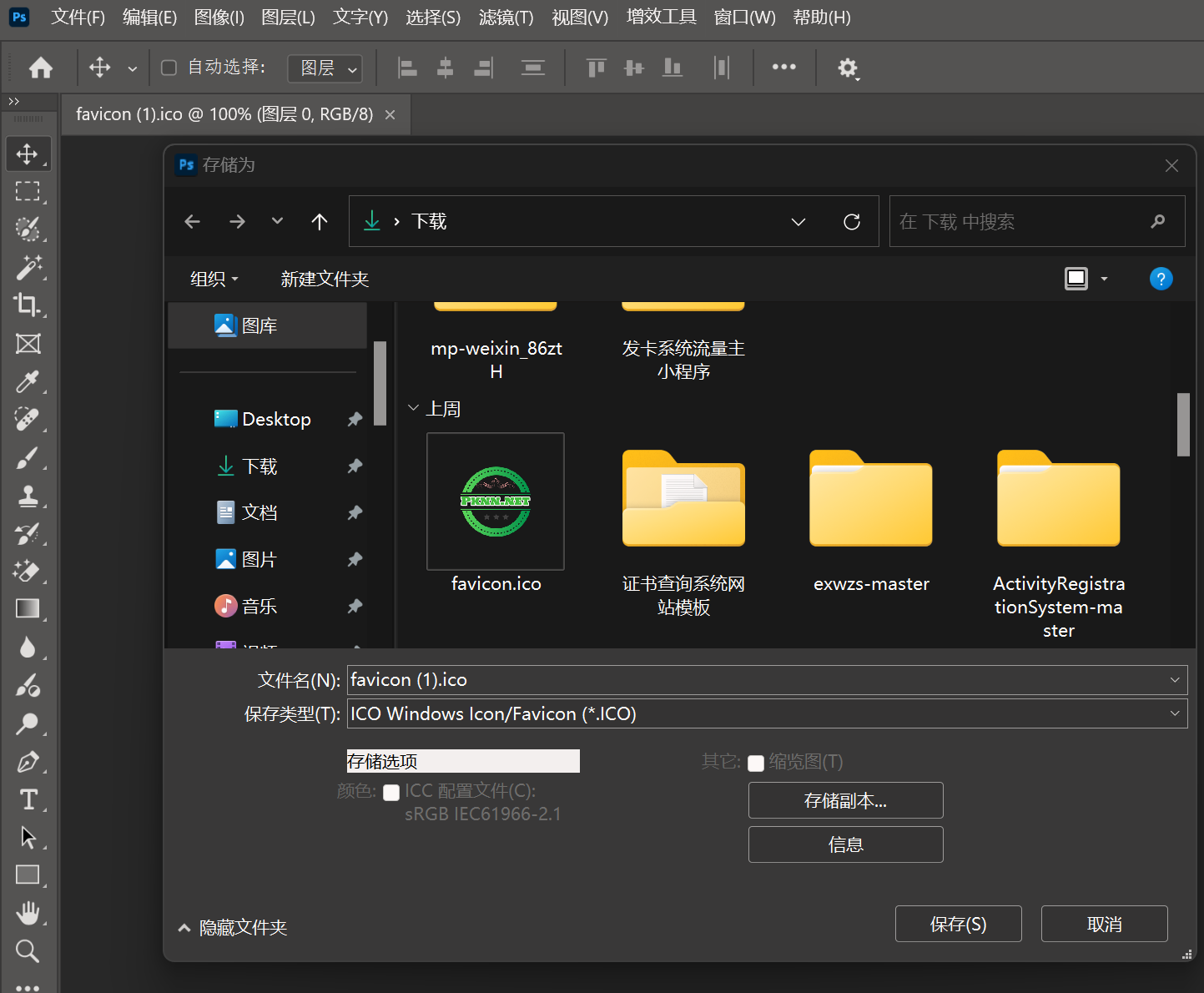Click the 信息 button
1204x993 pixels.
[x=845, y=844]
